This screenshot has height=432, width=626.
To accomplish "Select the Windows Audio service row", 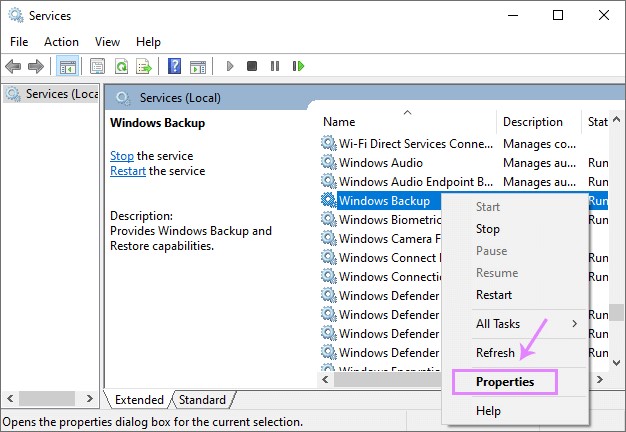I will click(381, 163).
